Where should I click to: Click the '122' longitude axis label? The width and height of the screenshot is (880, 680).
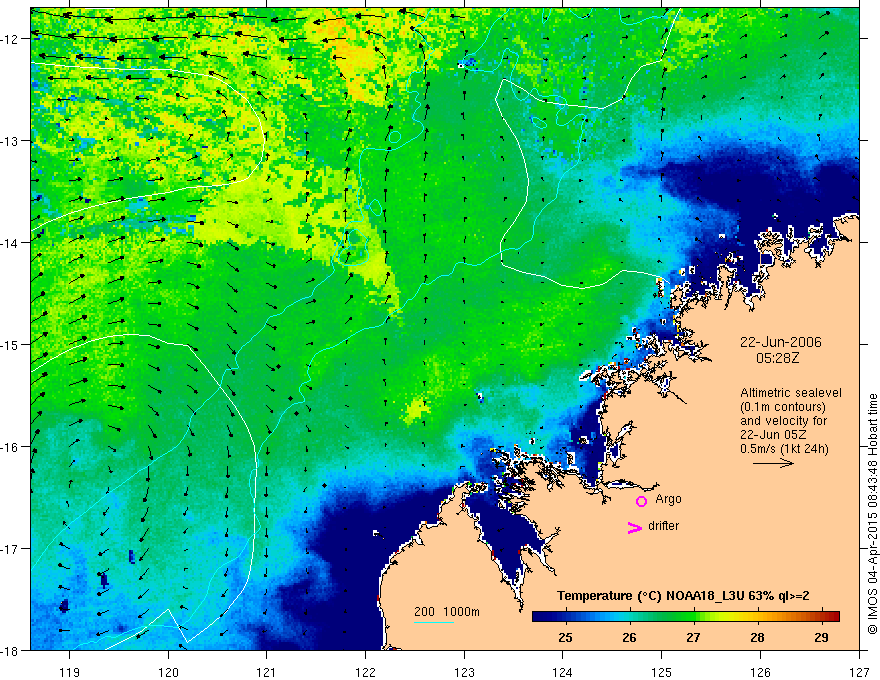coord(365,672)
